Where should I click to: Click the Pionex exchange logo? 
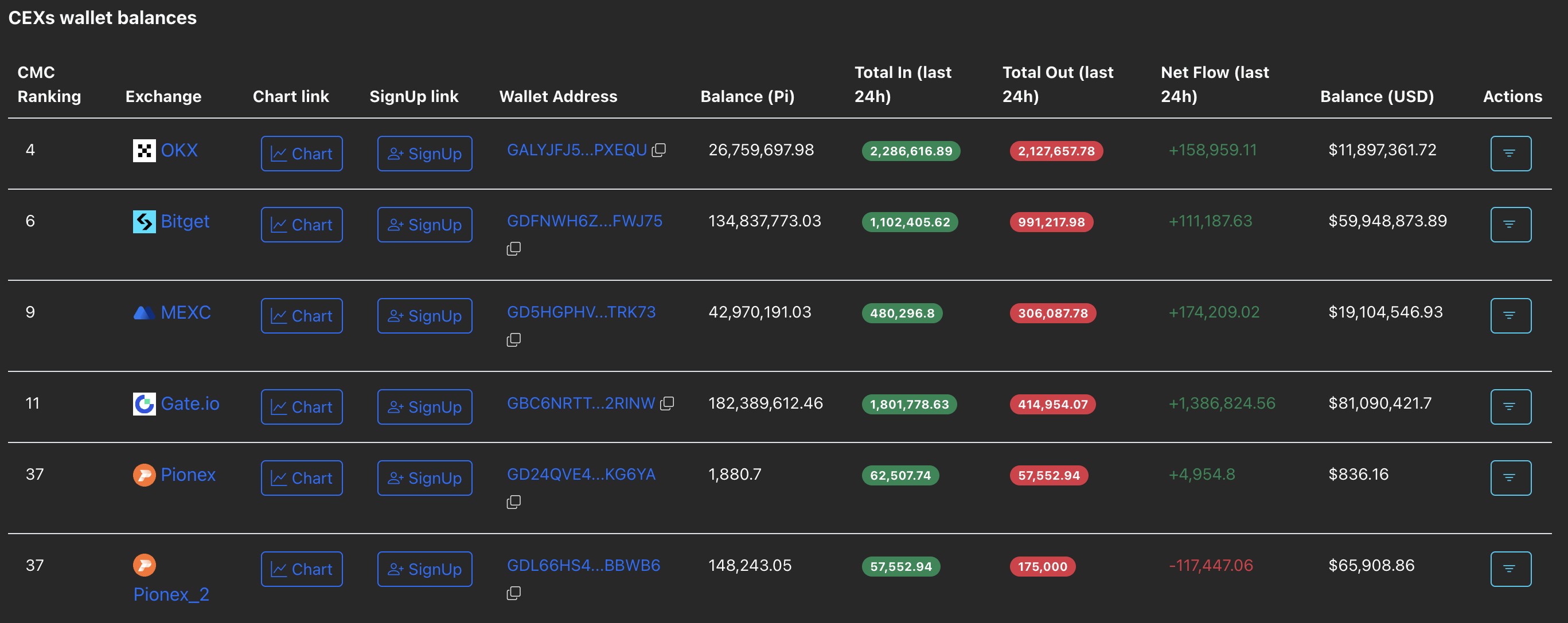click(x=145, y=475)
